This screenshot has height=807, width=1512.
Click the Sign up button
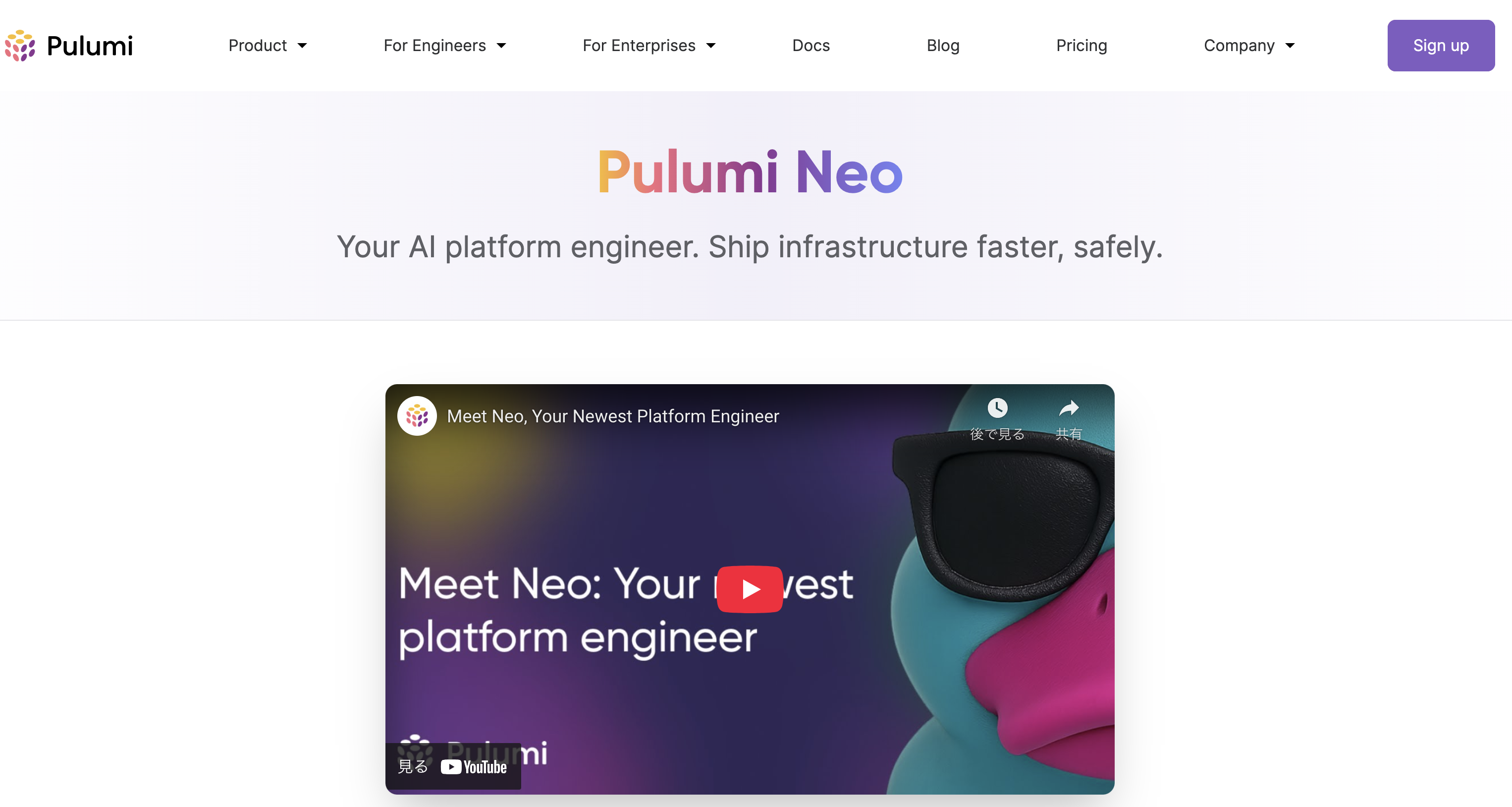click(x=1440, y=46)
